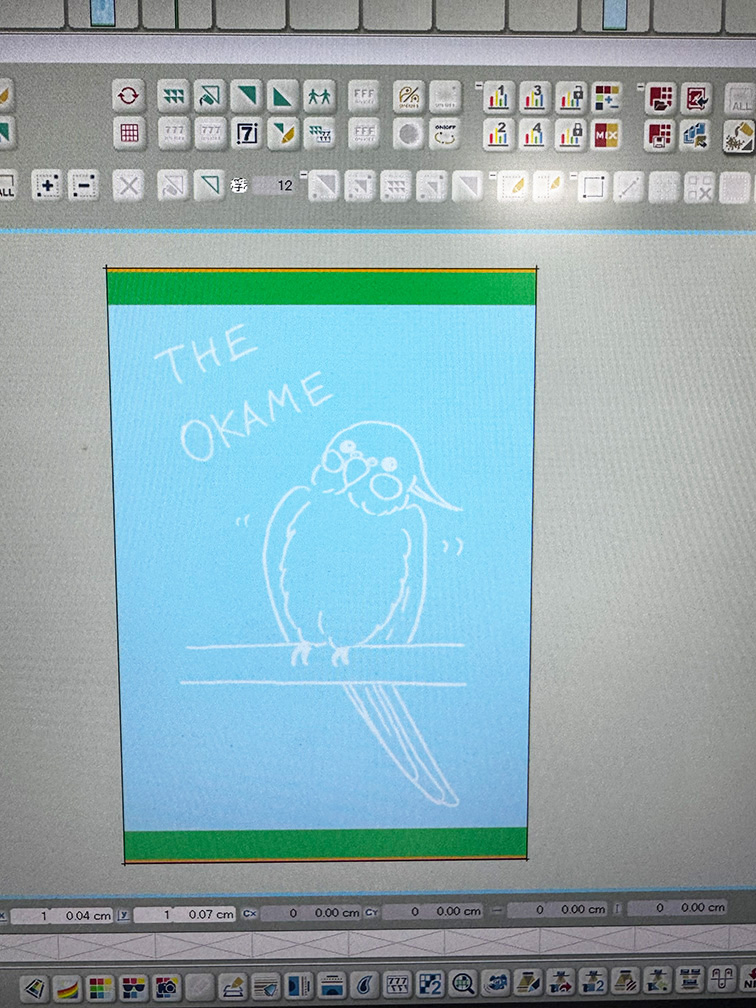This screenshot has width=756, height=1008.
Task: Click the Y coordinate field showing 0.07 cm
Action: tap(185, 914)
